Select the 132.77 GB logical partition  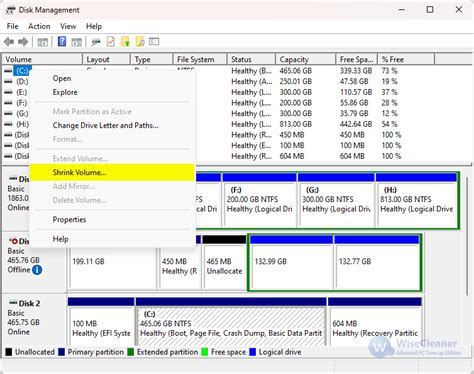click(377, 262)
